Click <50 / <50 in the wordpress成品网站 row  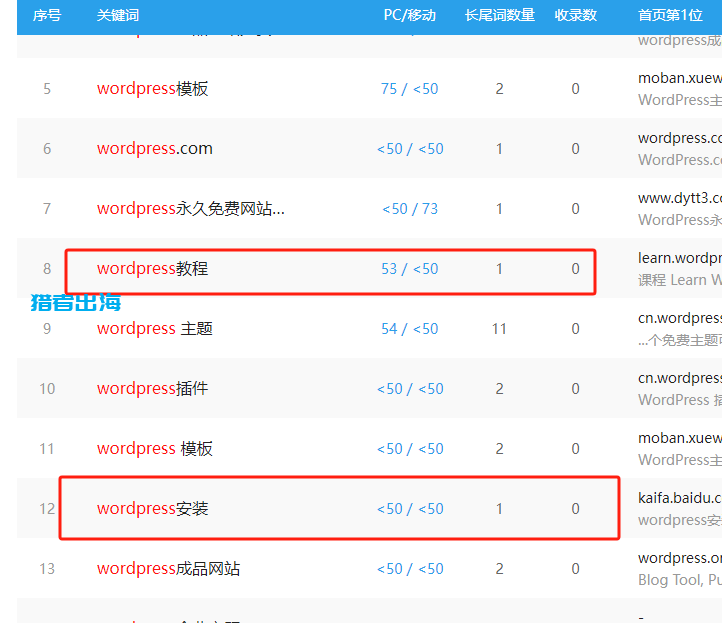[410, 569]
